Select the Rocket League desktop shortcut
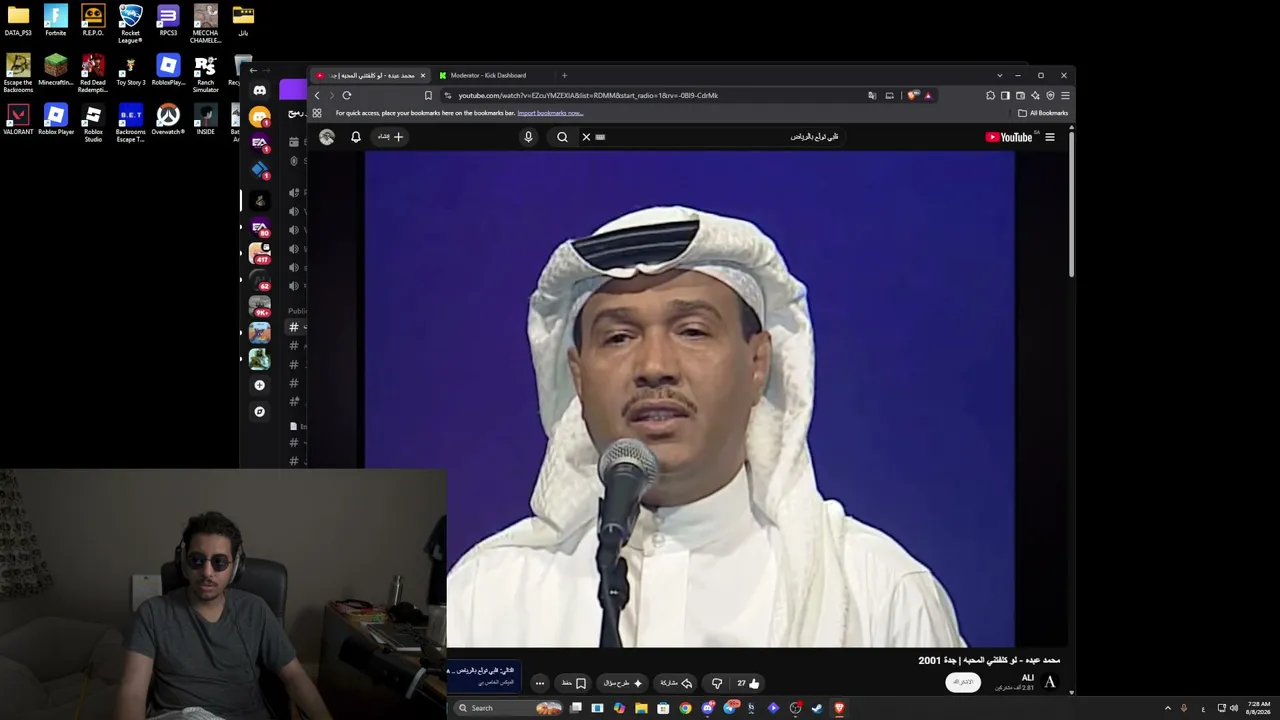This screenshot has height=720, width=1280. (x=130, y=22)
